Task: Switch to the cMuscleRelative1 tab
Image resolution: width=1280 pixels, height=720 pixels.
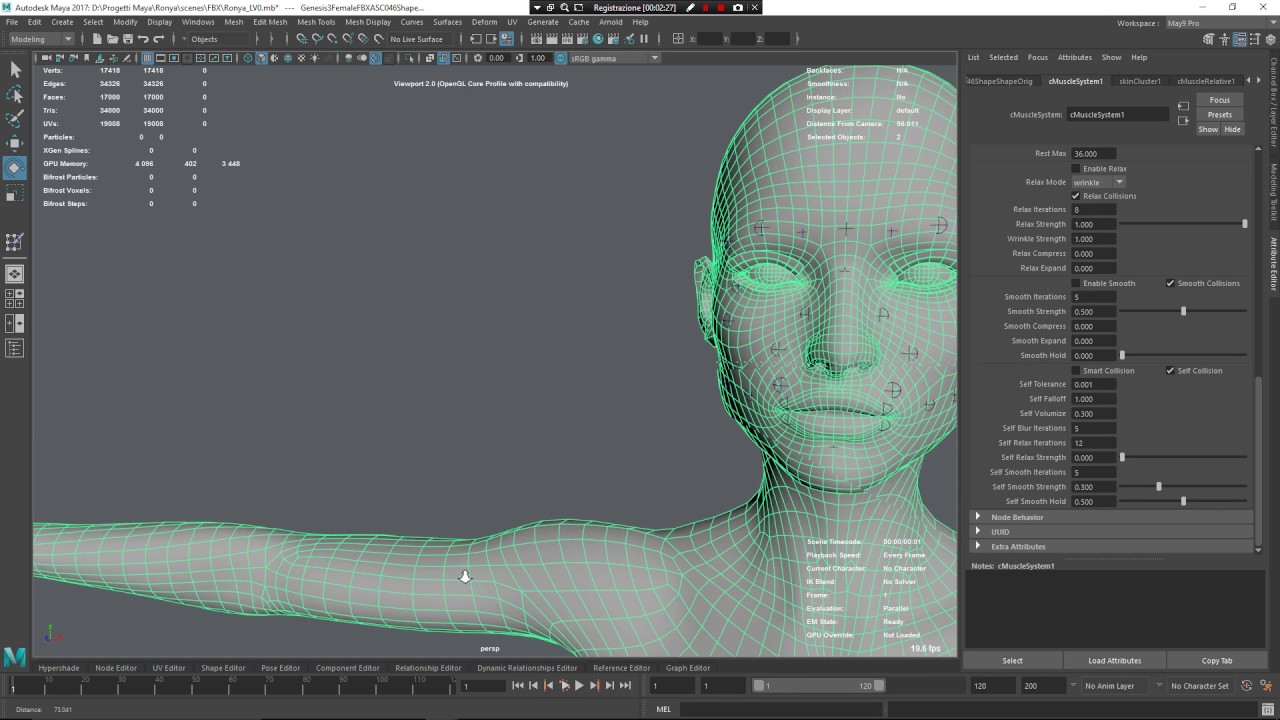Action: coord(1205,81)
